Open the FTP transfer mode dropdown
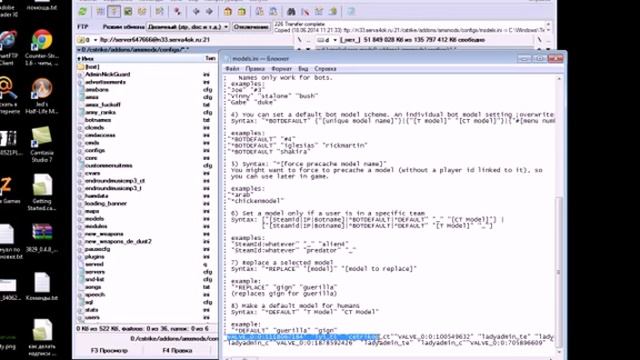The height and width of the screenshot is (360, 640). point(188,27)
